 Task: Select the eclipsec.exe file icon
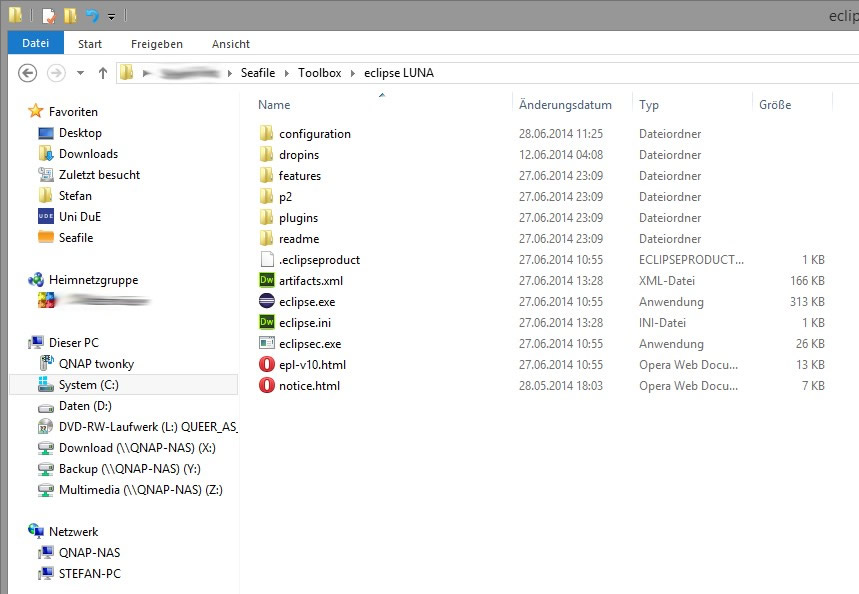coord(266,343)
